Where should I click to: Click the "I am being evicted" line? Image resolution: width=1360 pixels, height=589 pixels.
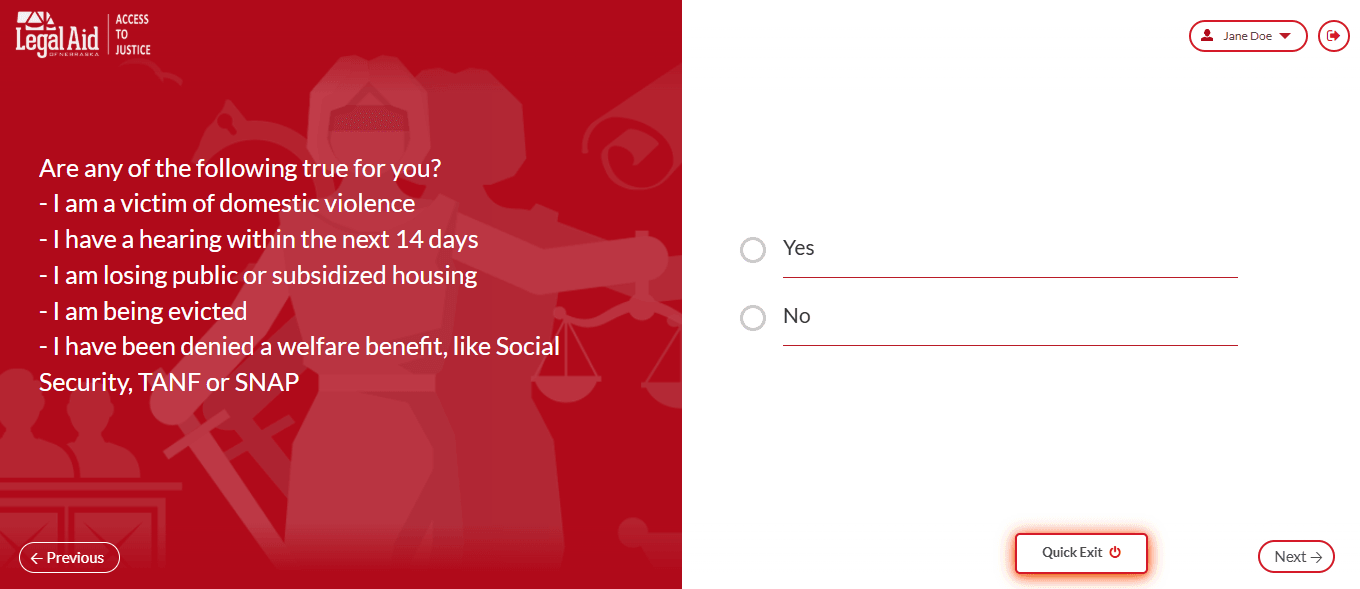coord(143,311)
